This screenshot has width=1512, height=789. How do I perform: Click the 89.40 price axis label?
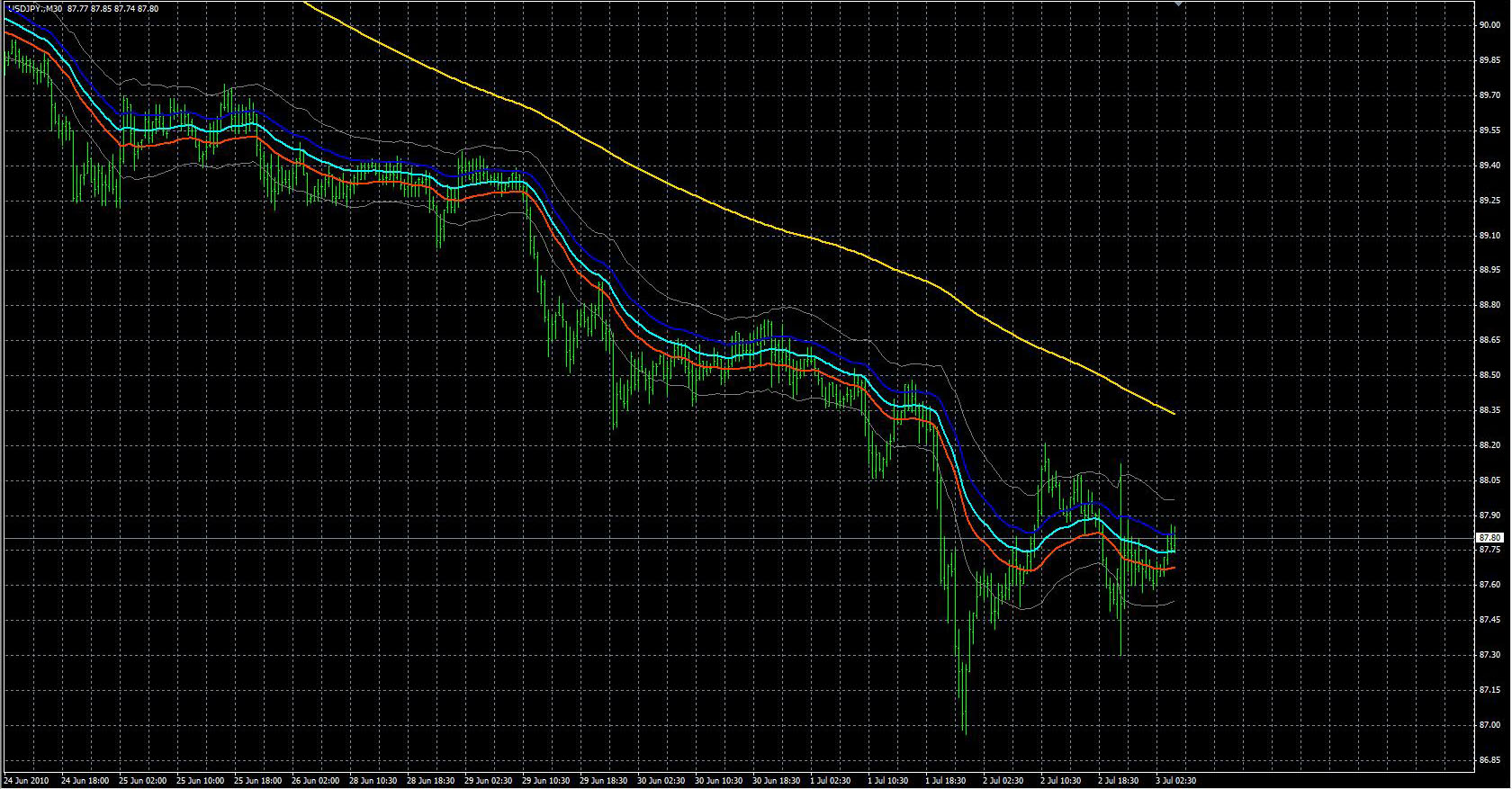coord(1489,166)
